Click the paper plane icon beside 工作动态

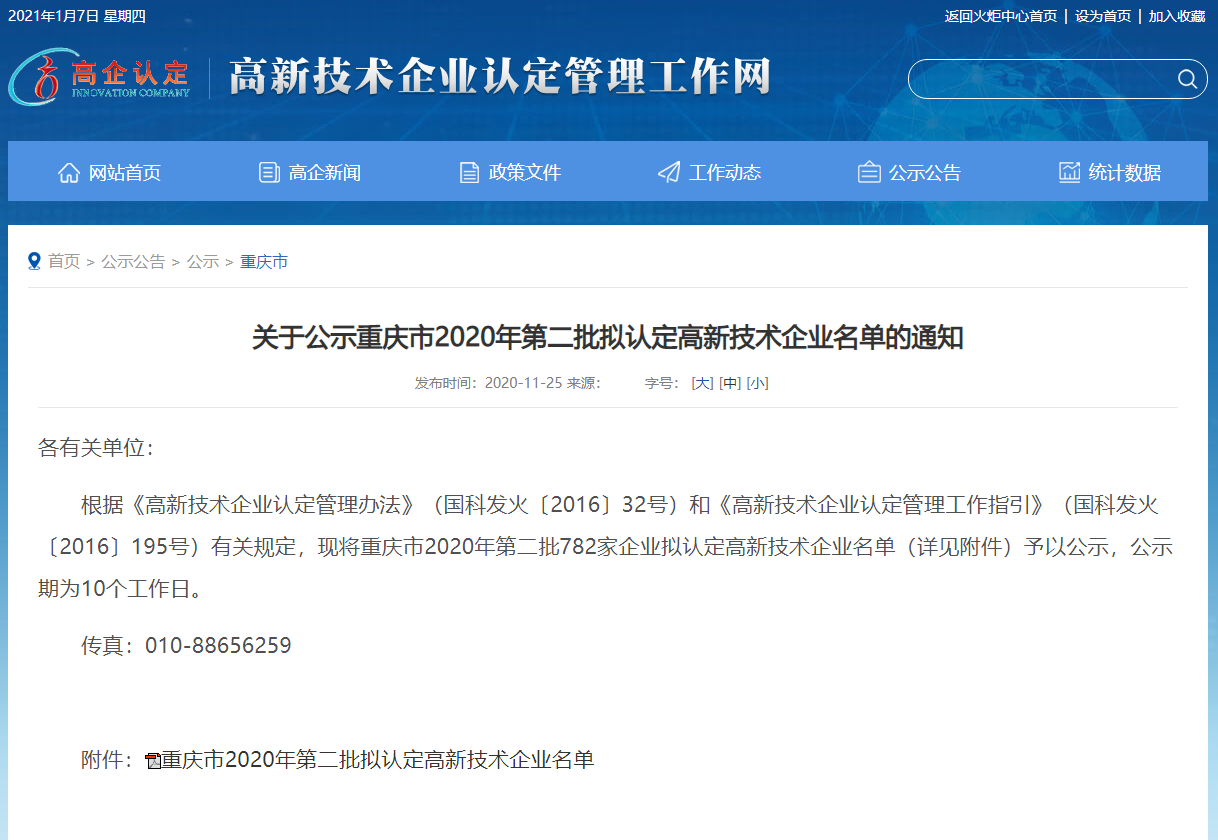pos(669,173)
